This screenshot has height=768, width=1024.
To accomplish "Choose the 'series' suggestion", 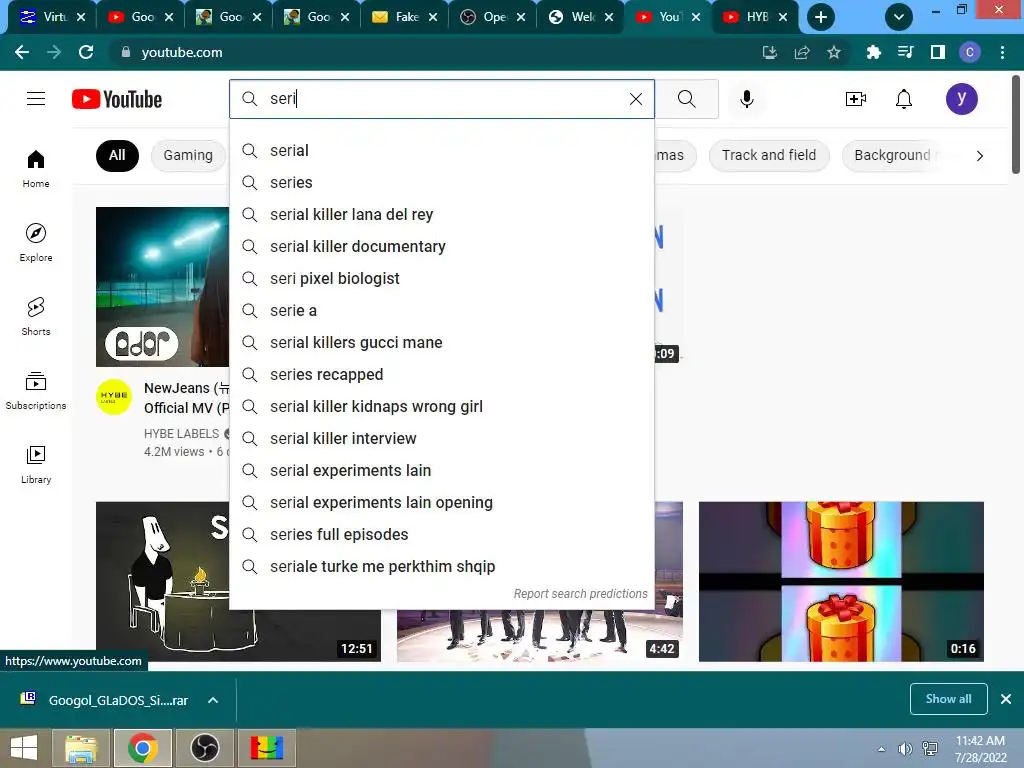I will (441, 182).
